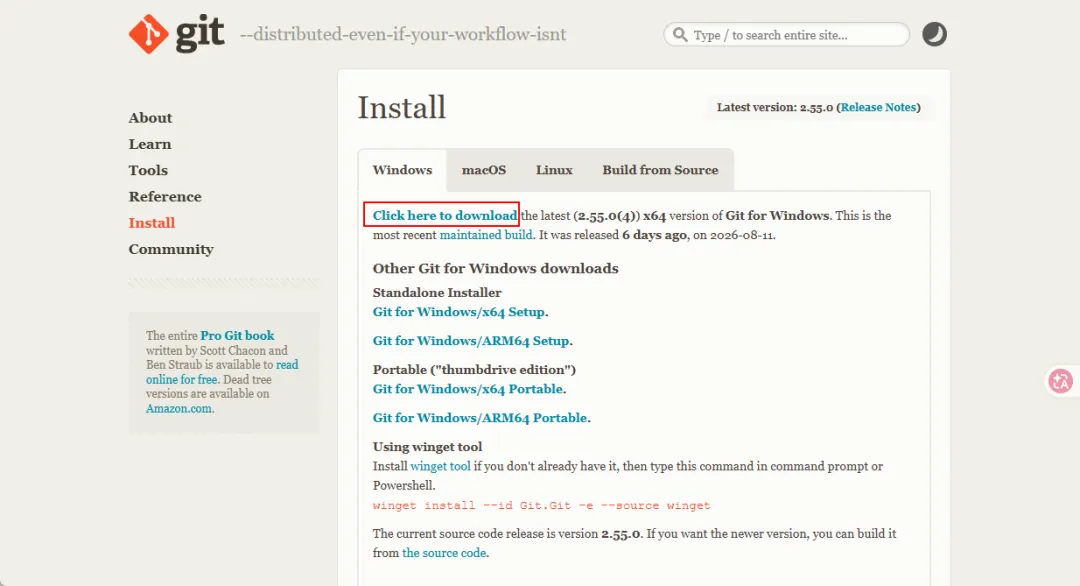Click the winget install command text
The width and height of the screenshot is (1080, 586).
pyautogui.click(x=541, y=505)
